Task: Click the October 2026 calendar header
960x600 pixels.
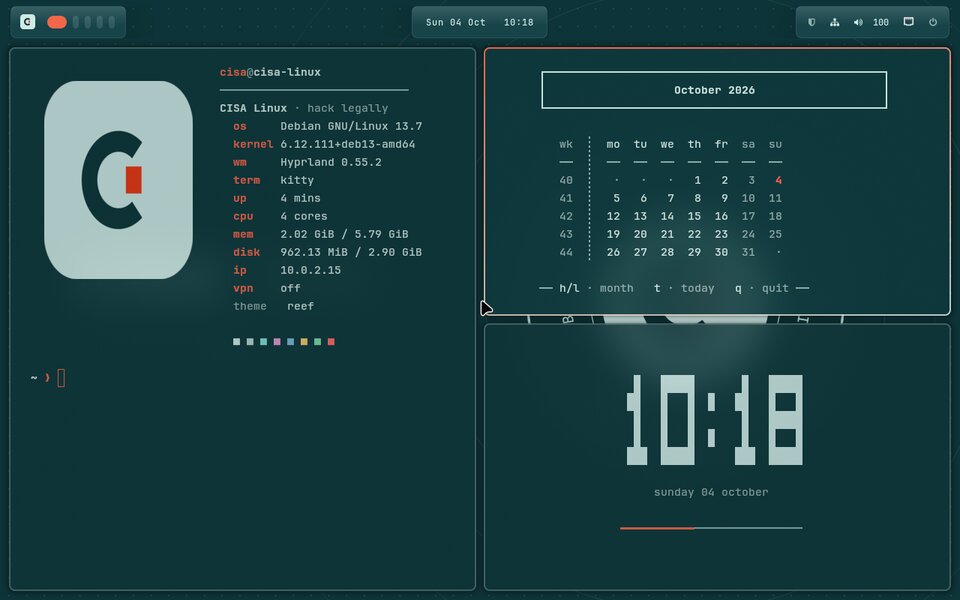Action: point(714,90)
